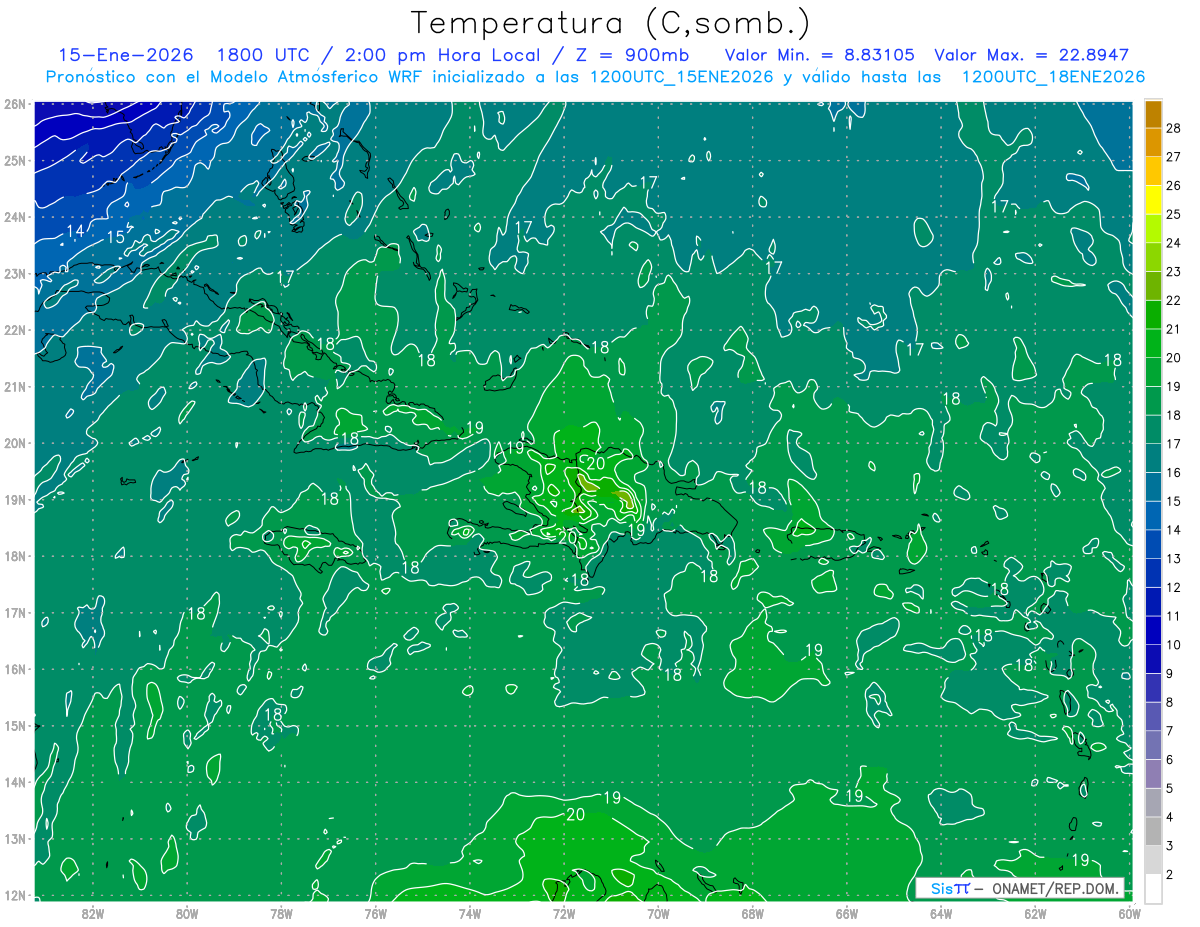Click the "80W" longitude axis label

pyautogui.click(x=187, y=912)
